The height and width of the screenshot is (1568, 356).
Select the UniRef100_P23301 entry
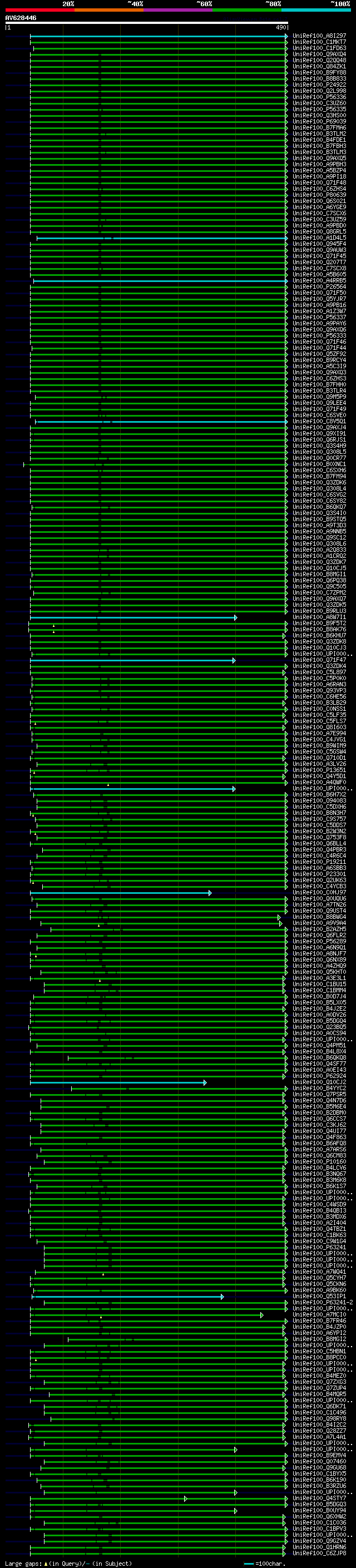[x=319, y=873]
